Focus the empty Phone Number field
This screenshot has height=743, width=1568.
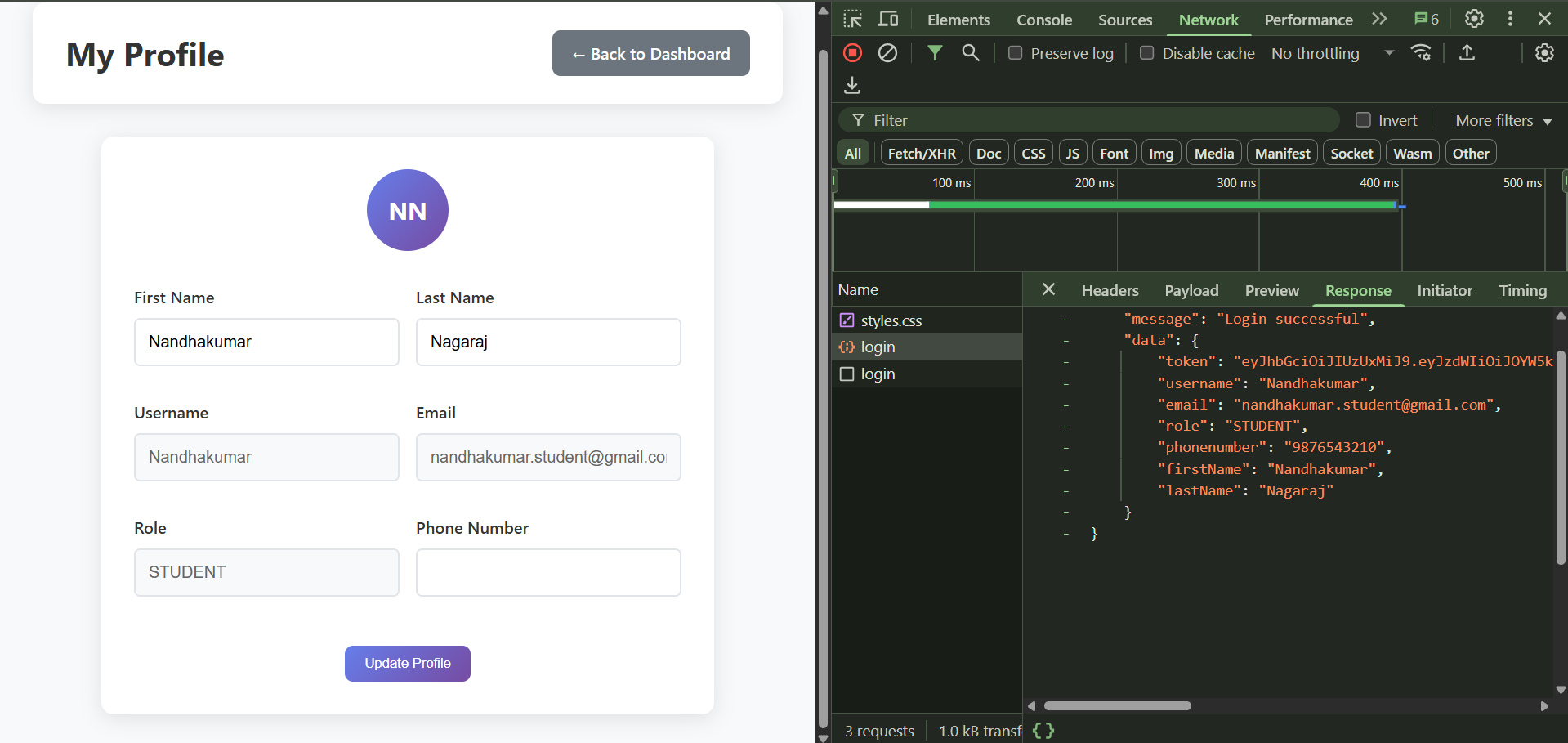(x=548, y=572)
